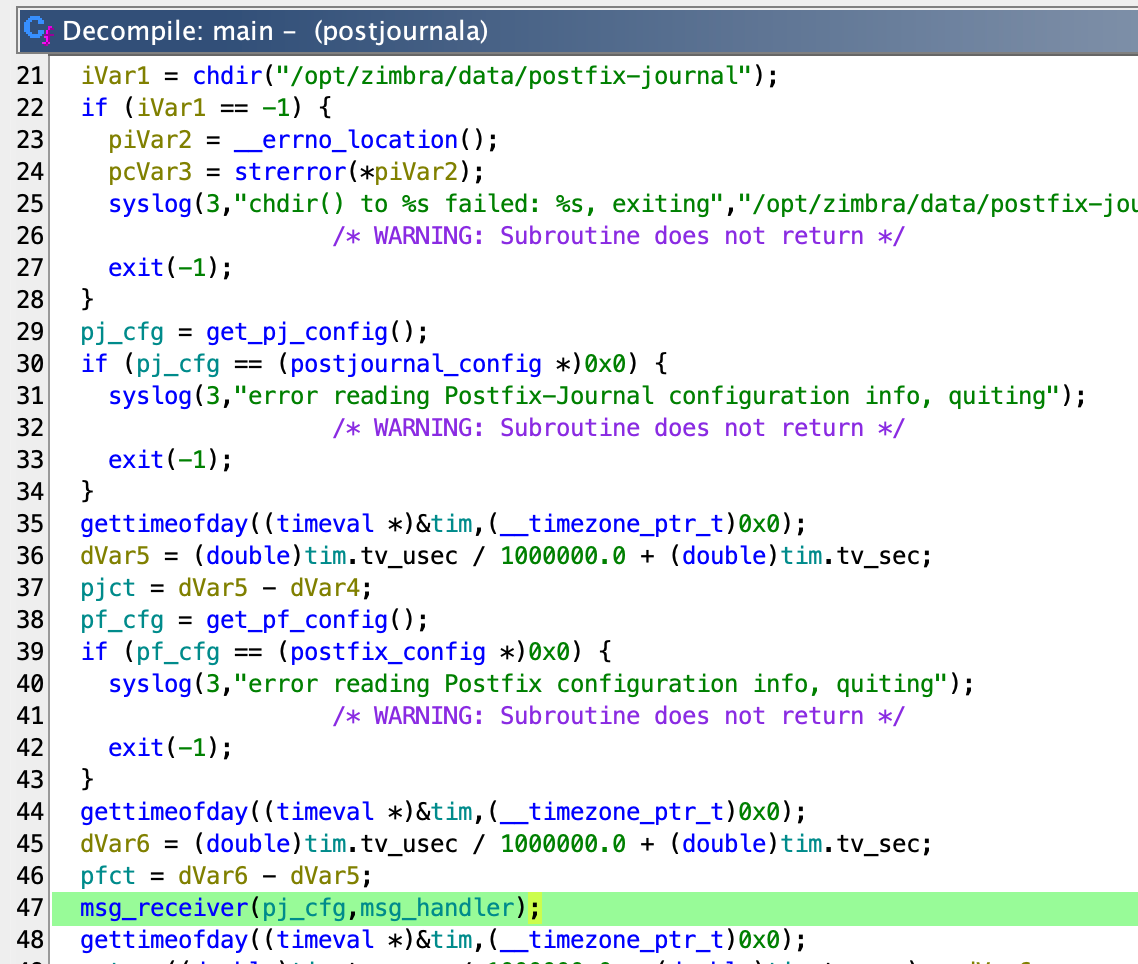Click msg_receiver function on highlighted line 47

point(164,907)
